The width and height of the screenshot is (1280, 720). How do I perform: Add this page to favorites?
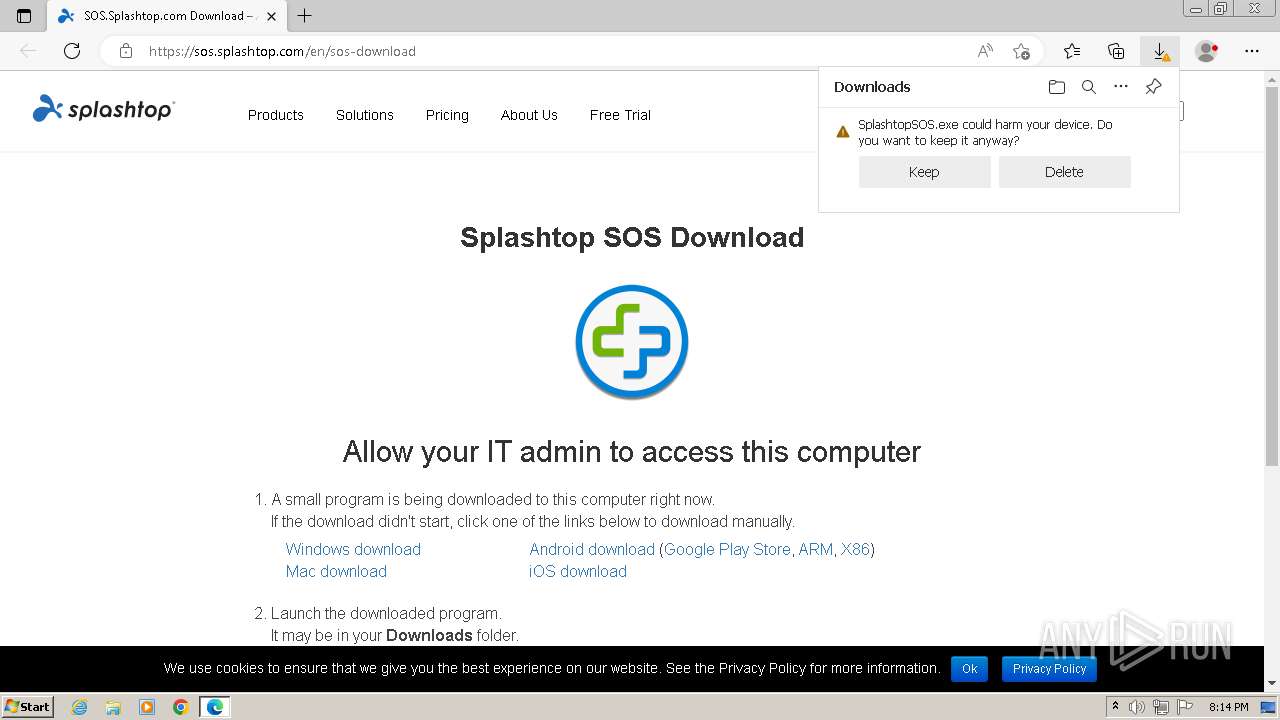[1021, 51]
